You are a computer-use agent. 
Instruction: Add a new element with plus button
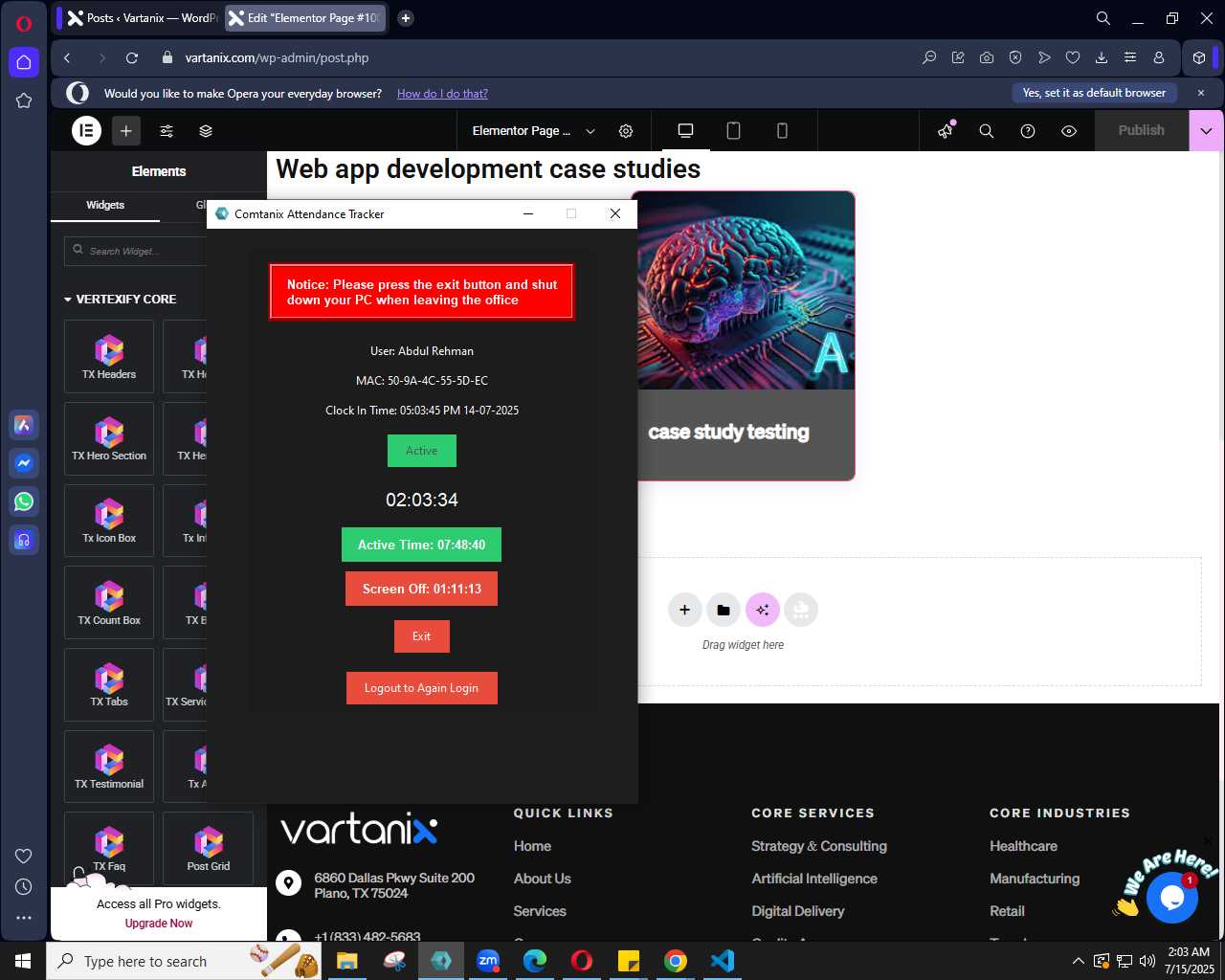125,130
